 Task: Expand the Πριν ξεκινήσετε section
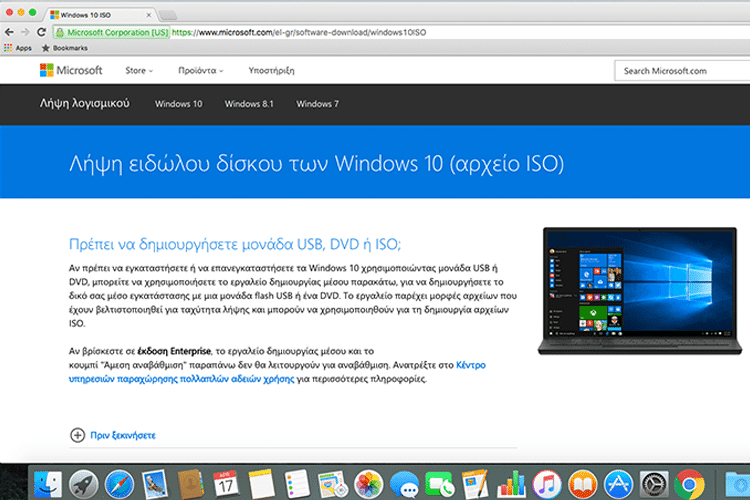77,435
